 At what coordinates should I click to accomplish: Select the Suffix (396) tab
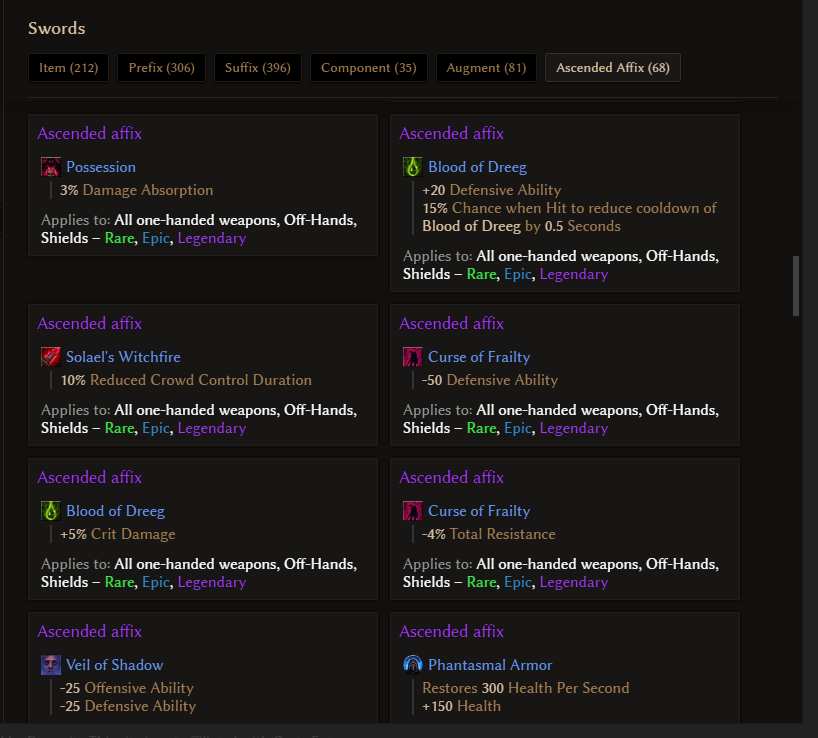coord(258,68)
